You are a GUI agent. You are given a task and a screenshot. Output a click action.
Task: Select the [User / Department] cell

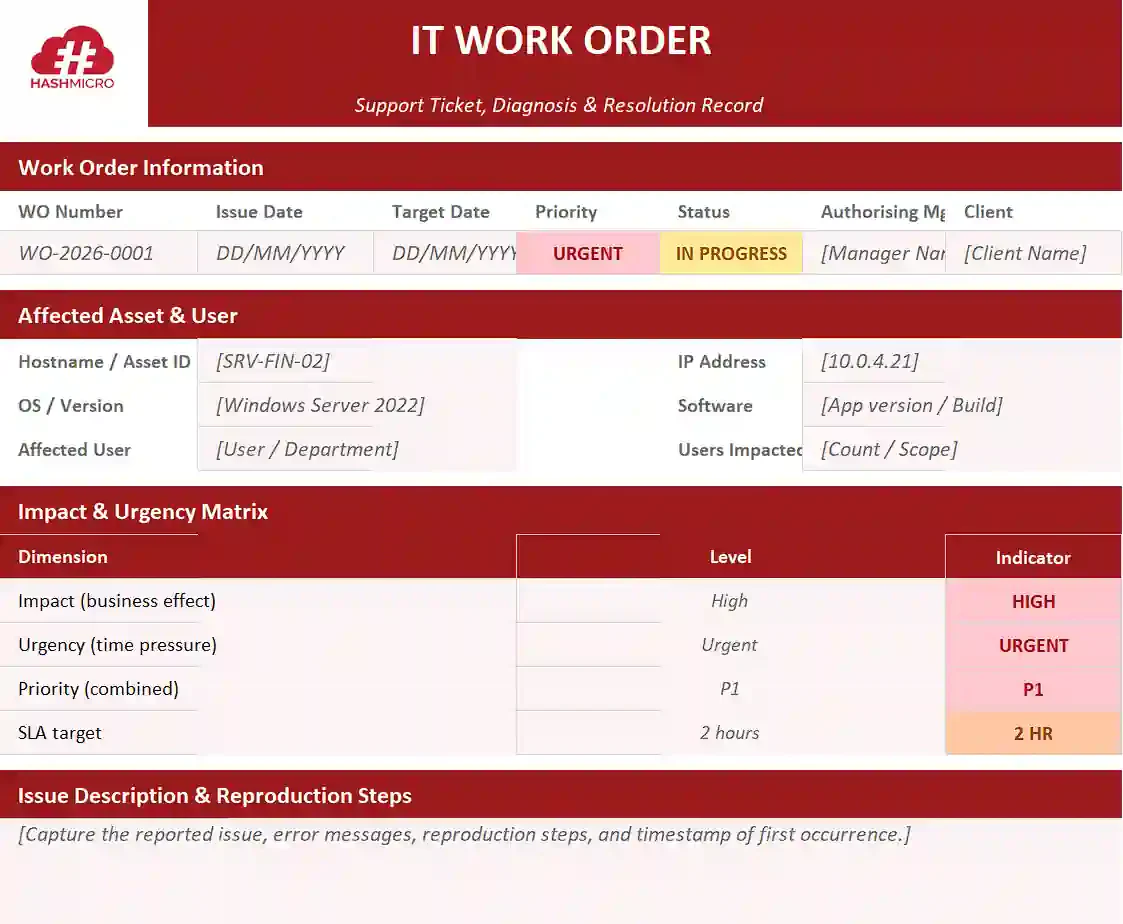point(357,449)
